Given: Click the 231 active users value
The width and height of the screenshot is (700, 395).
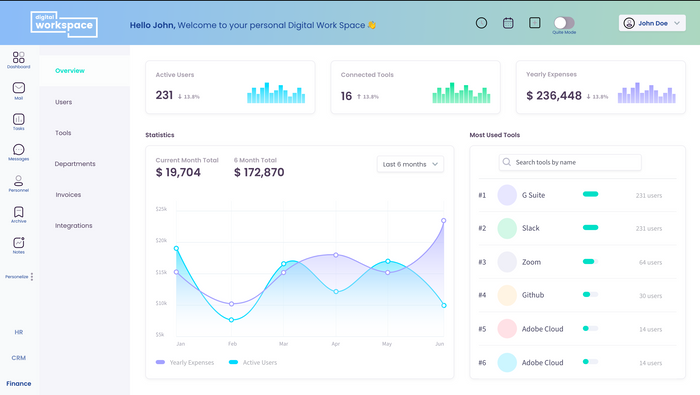Looking at the screenshot, I should [164, 95].
